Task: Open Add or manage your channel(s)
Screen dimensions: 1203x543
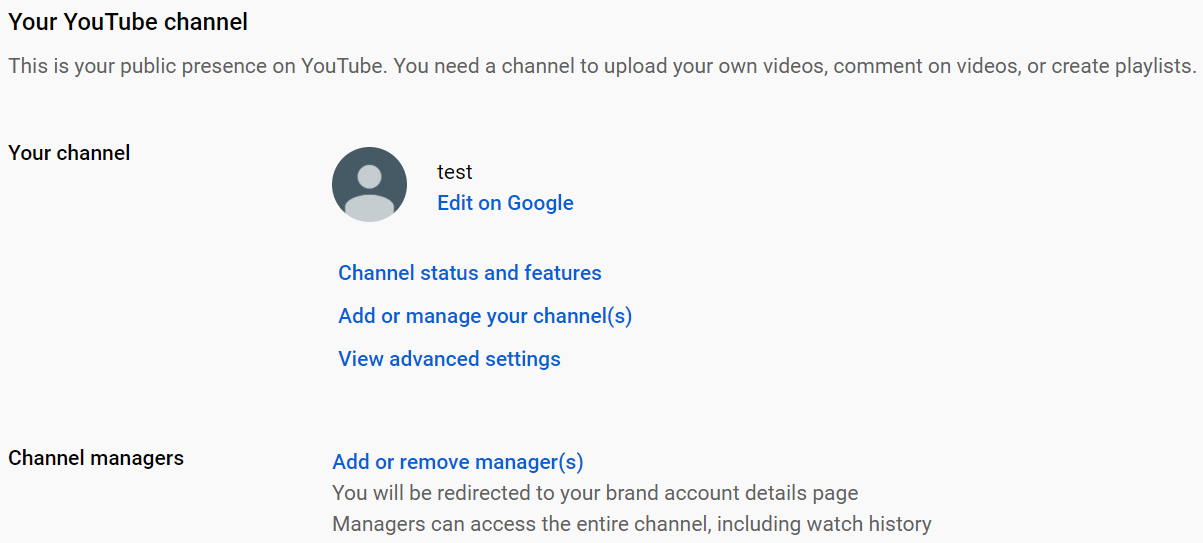Action: [x=485, y=316]
